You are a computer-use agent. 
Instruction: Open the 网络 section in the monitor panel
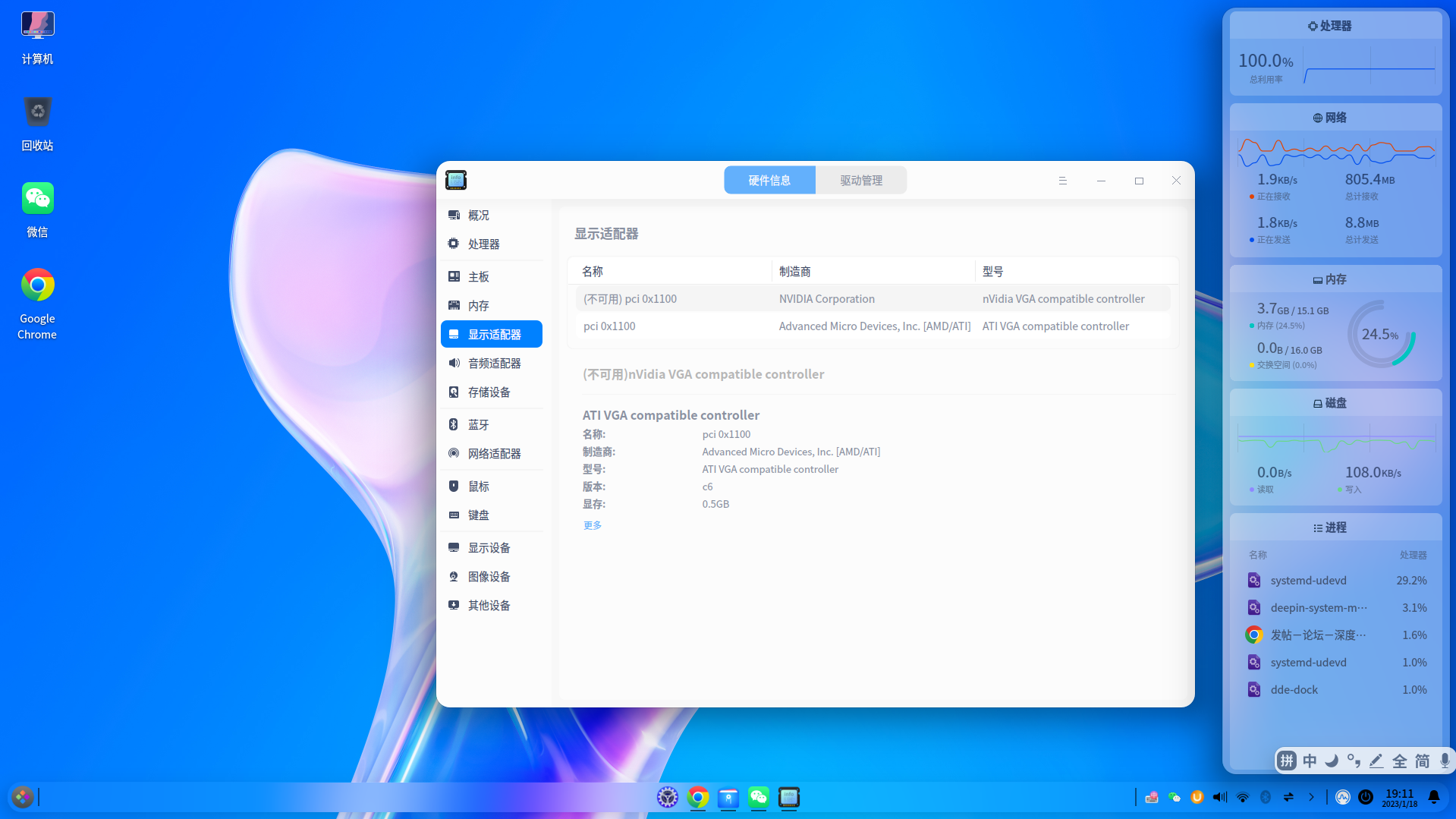coord(1335,118)
